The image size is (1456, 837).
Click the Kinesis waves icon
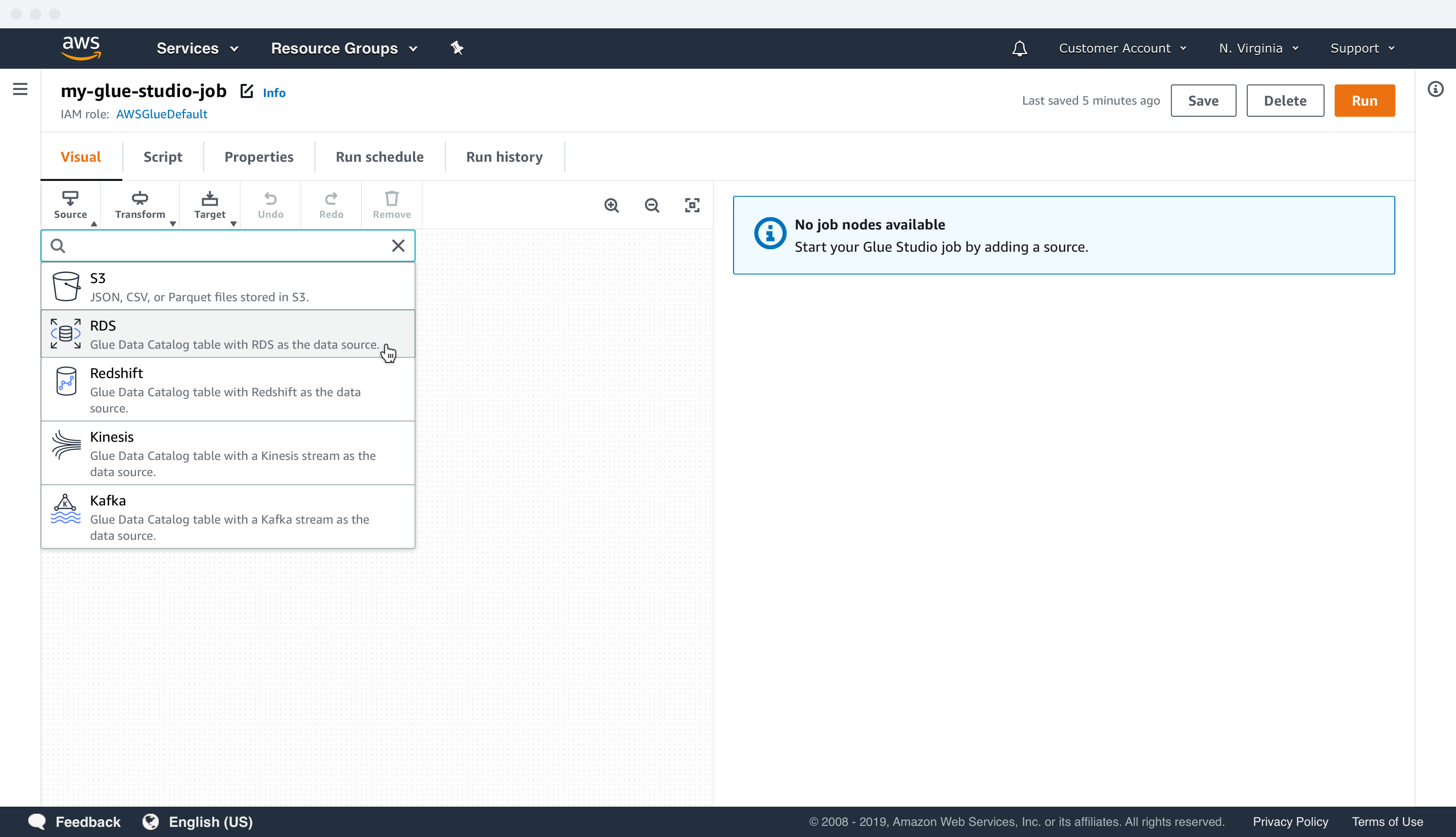click(66, 445)
